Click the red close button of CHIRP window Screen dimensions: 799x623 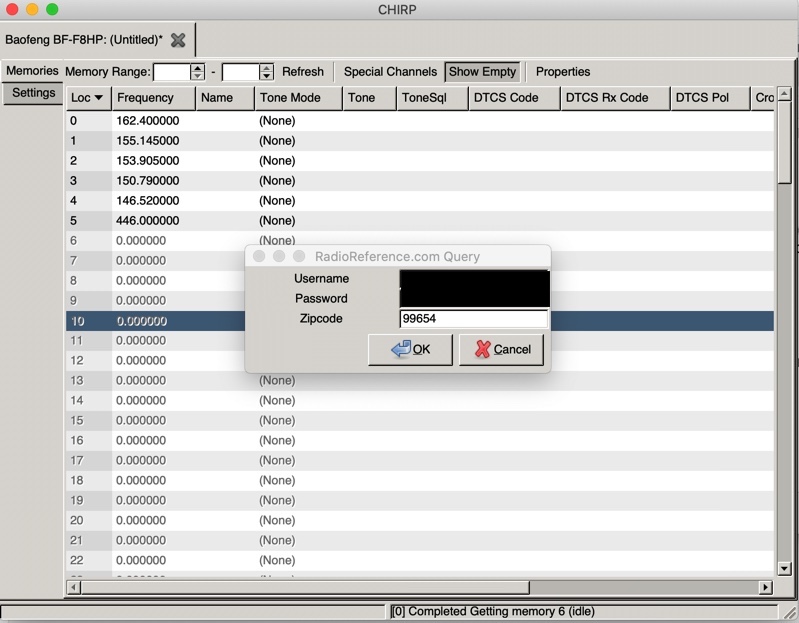[12, 9]
